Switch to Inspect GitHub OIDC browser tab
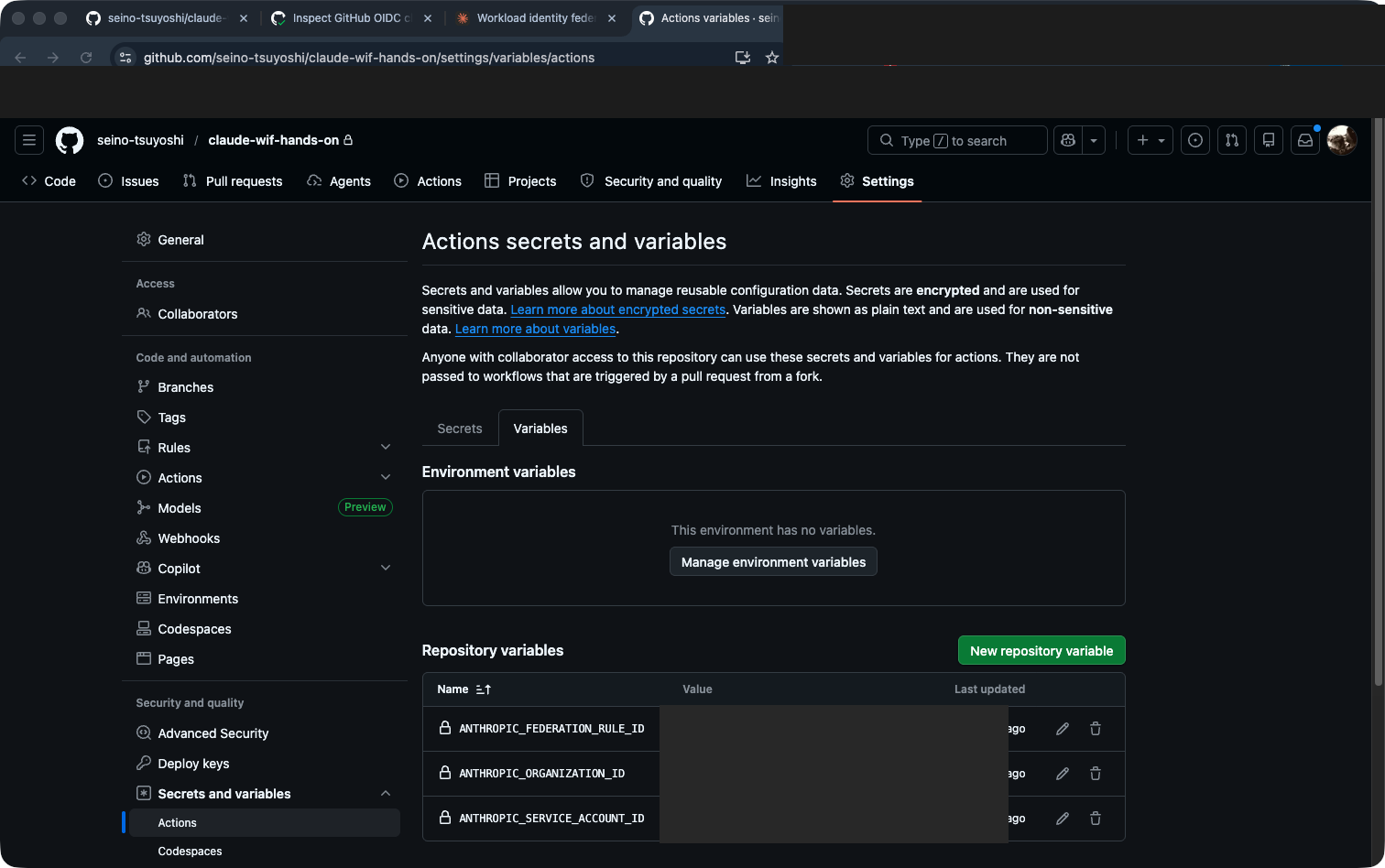Viewport: 1385px width, 868px height. tap(352, 18)
